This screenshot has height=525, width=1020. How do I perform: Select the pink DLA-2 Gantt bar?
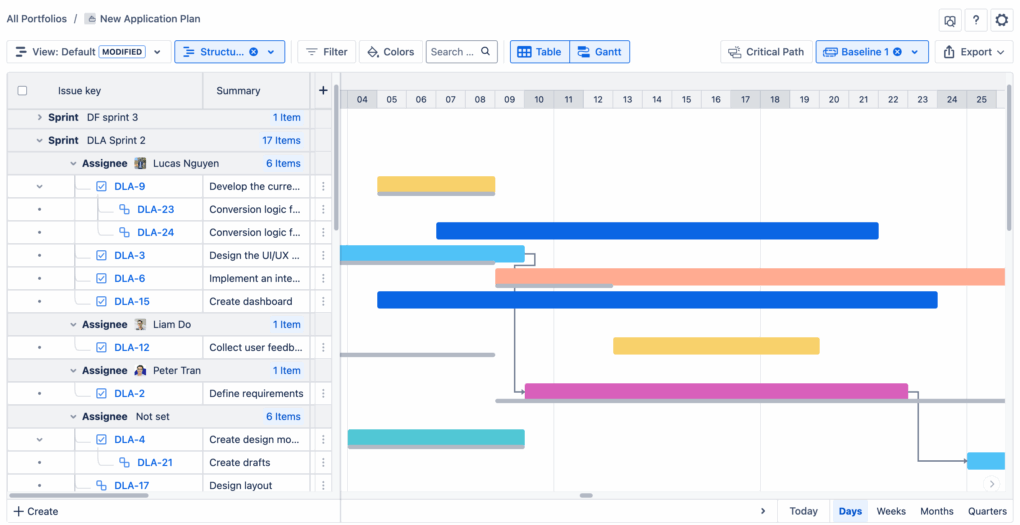click(x=716, y=391)
